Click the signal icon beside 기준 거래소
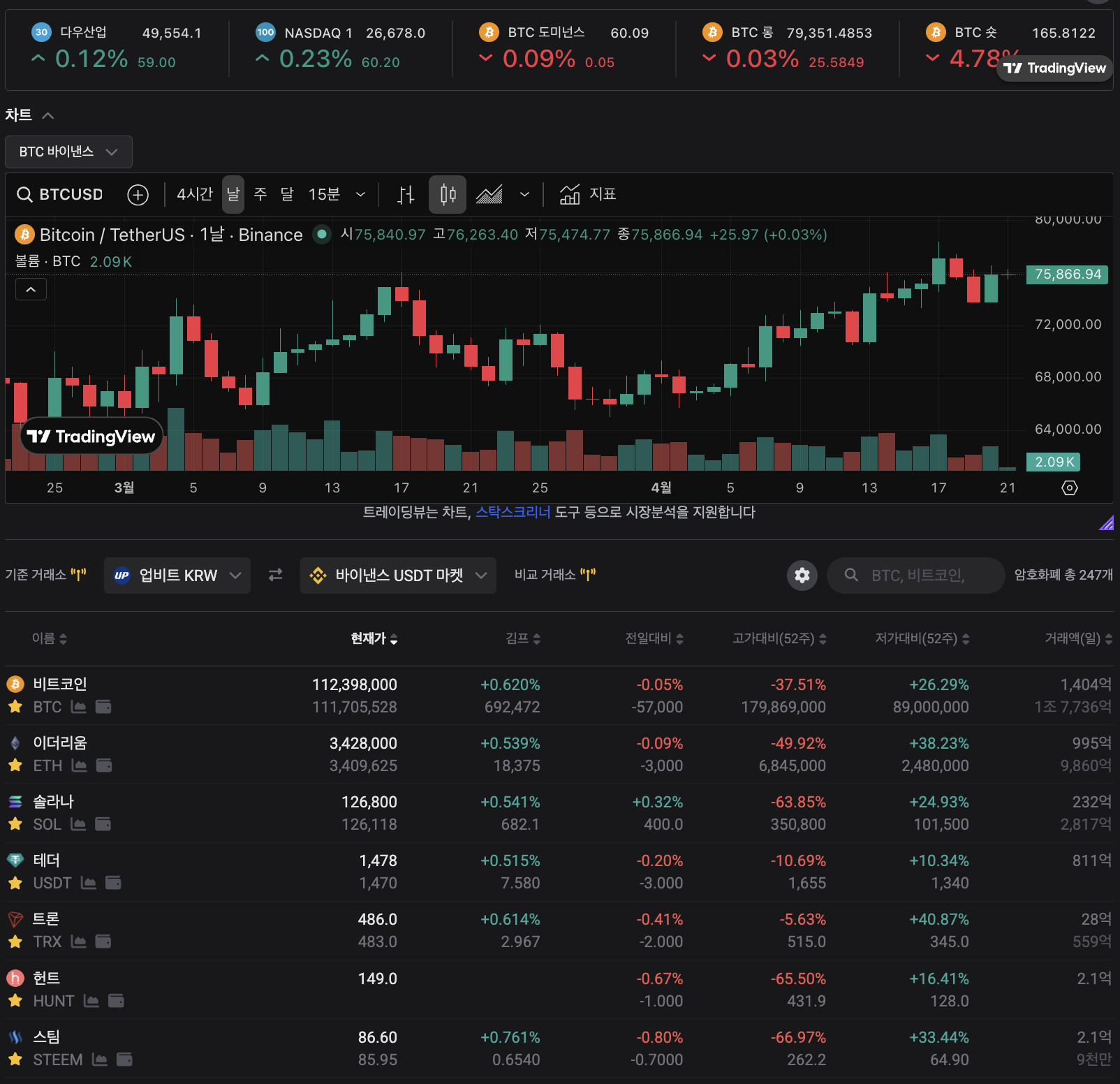The height and width of the screenshot is (1084, 1120). [x=78, y=575]
